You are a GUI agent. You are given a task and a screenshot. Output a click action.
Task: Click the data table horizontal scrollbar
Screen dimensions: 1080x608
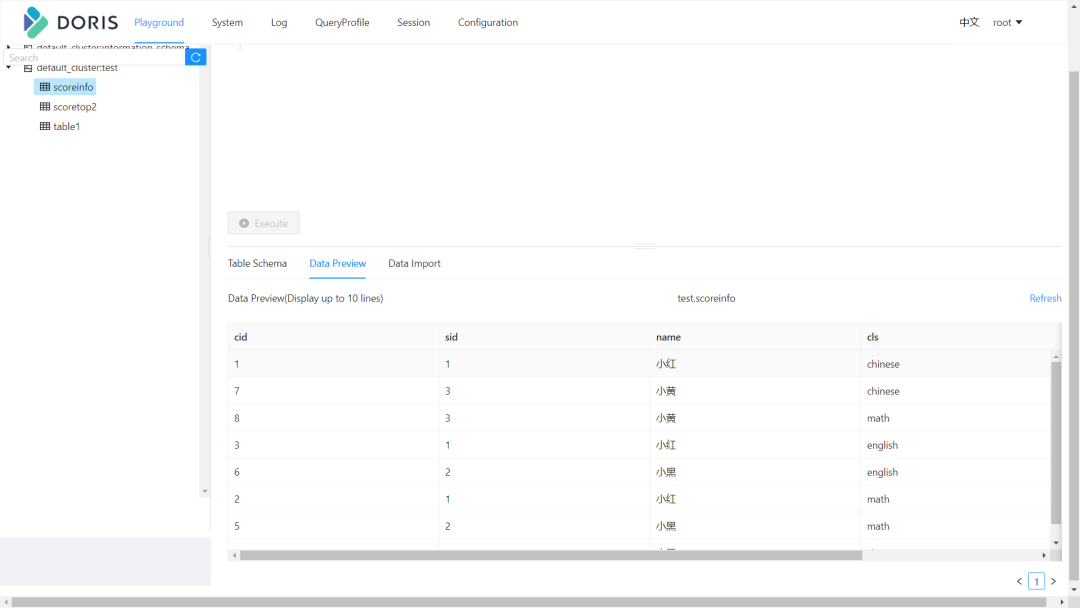(551, 555)
